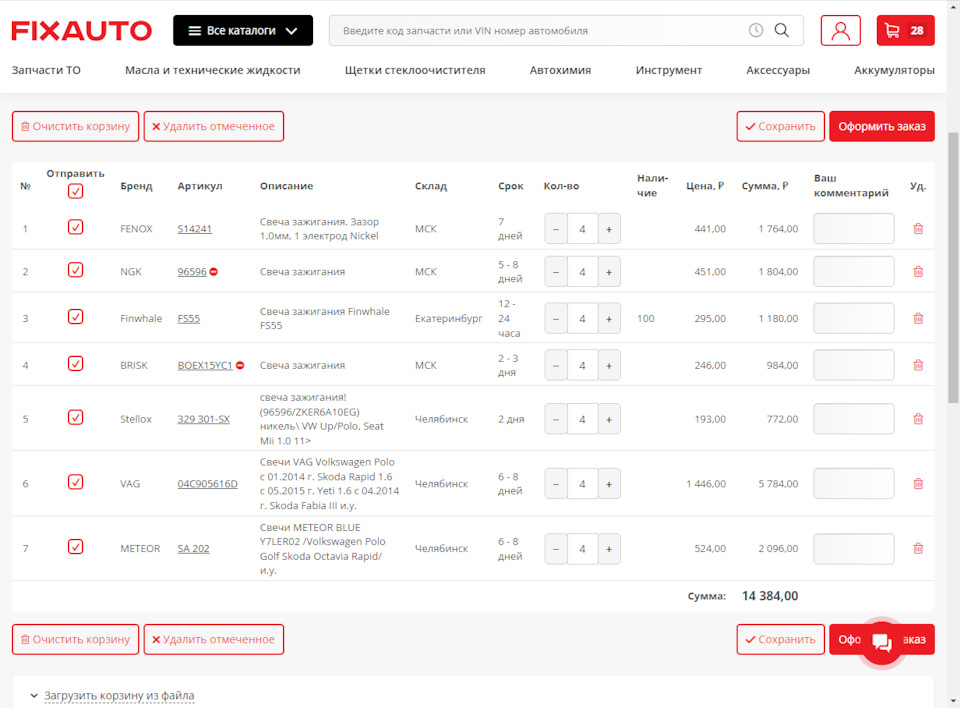The image size is (960, 708).
Task: Open Масла и технические жидкости menu
Action: [212, 70]
